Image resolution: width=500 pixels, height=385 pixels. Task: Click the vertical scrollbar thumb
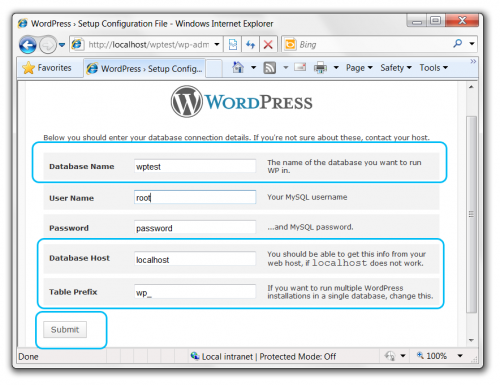point(471,214)
